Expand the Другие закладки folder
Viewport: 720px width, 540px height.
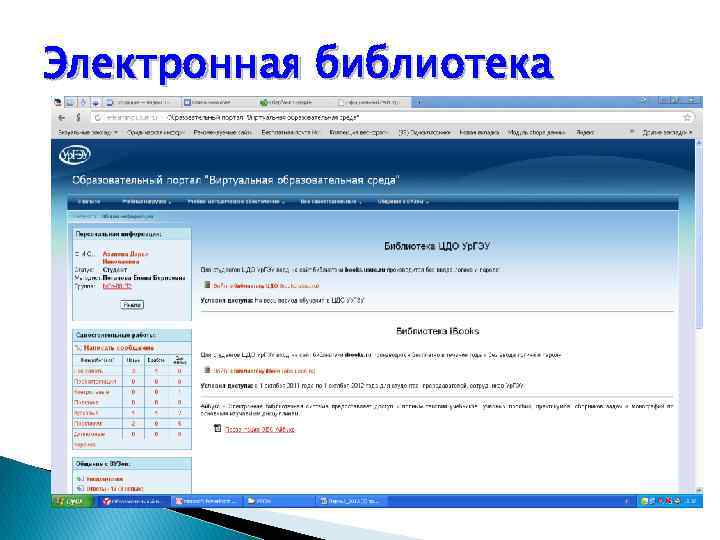pyautogui.click(x=667, y=132)
